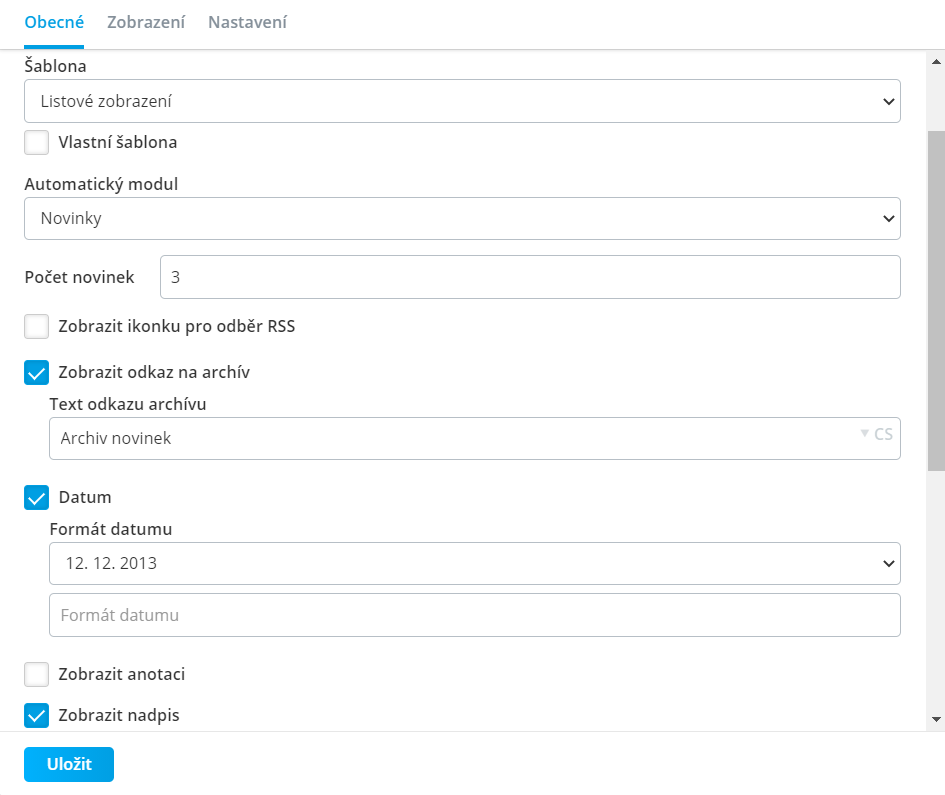Click the custom Formát datumu text field
Viewport: 945px width, 795px height.
pos(475,615)
